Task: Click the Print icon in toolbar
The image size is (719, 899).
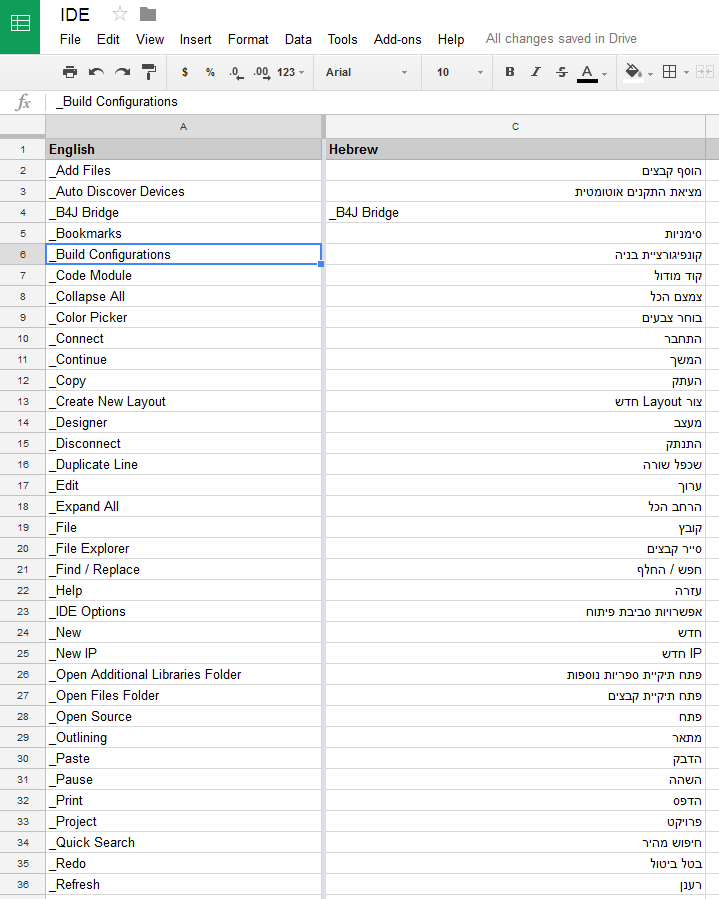Action: (x=70, y=72)
